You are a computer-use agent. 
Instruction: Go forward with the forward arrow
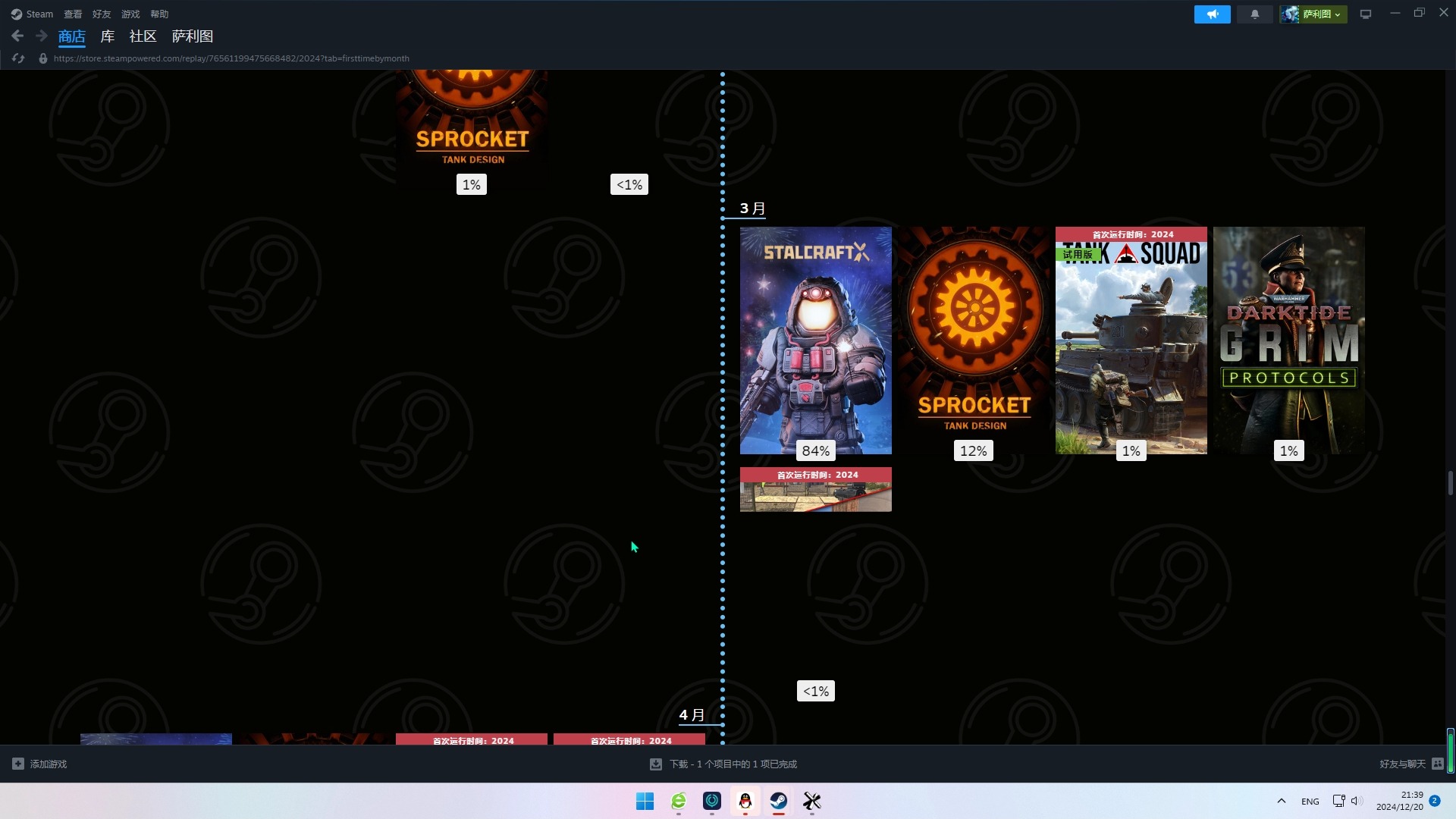pyautogui.click(x=42, y=36)
